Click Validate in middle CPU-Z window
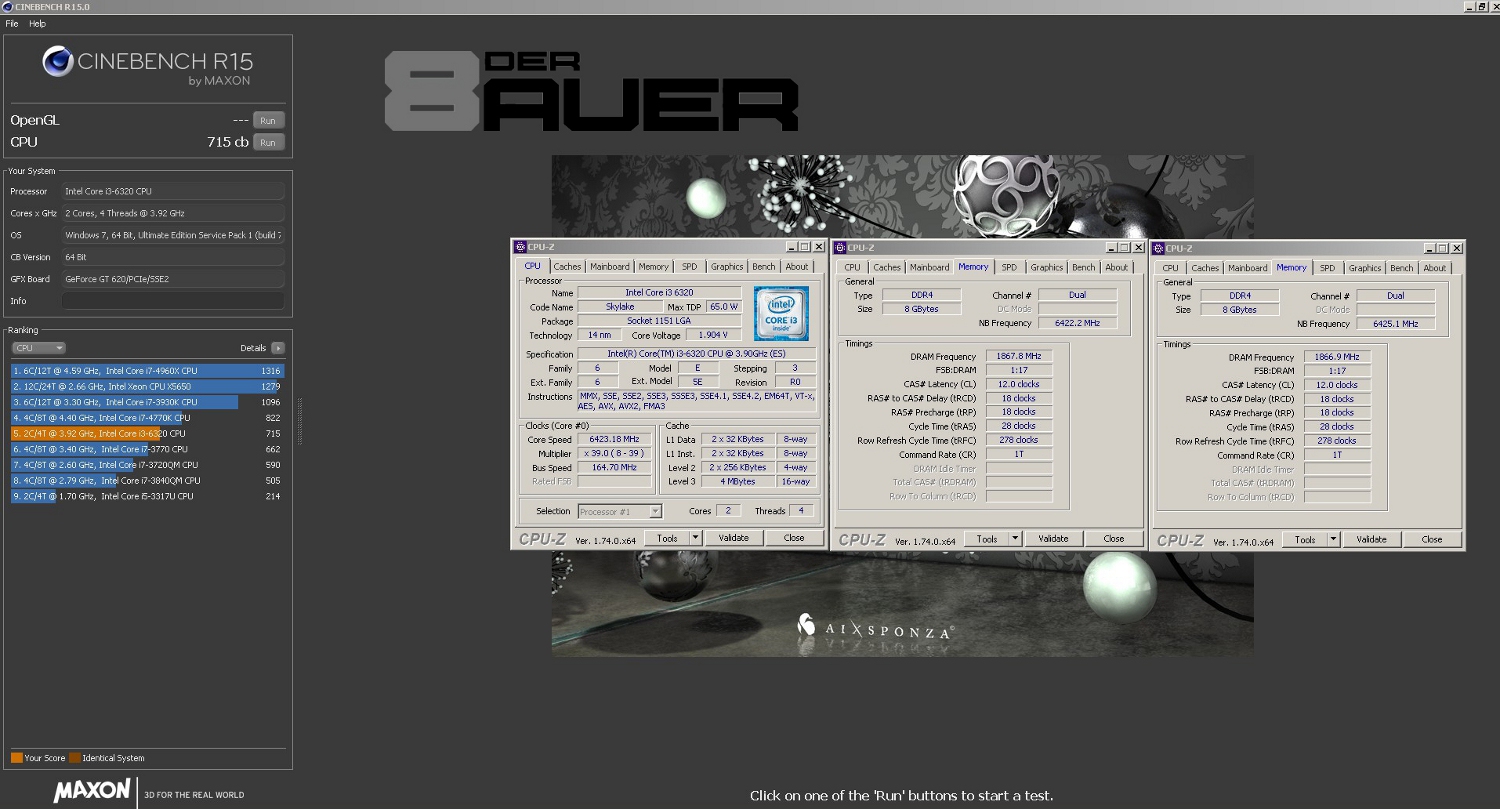The image size is (1500, 809). pyautogui.click(x=1053, y=539)
